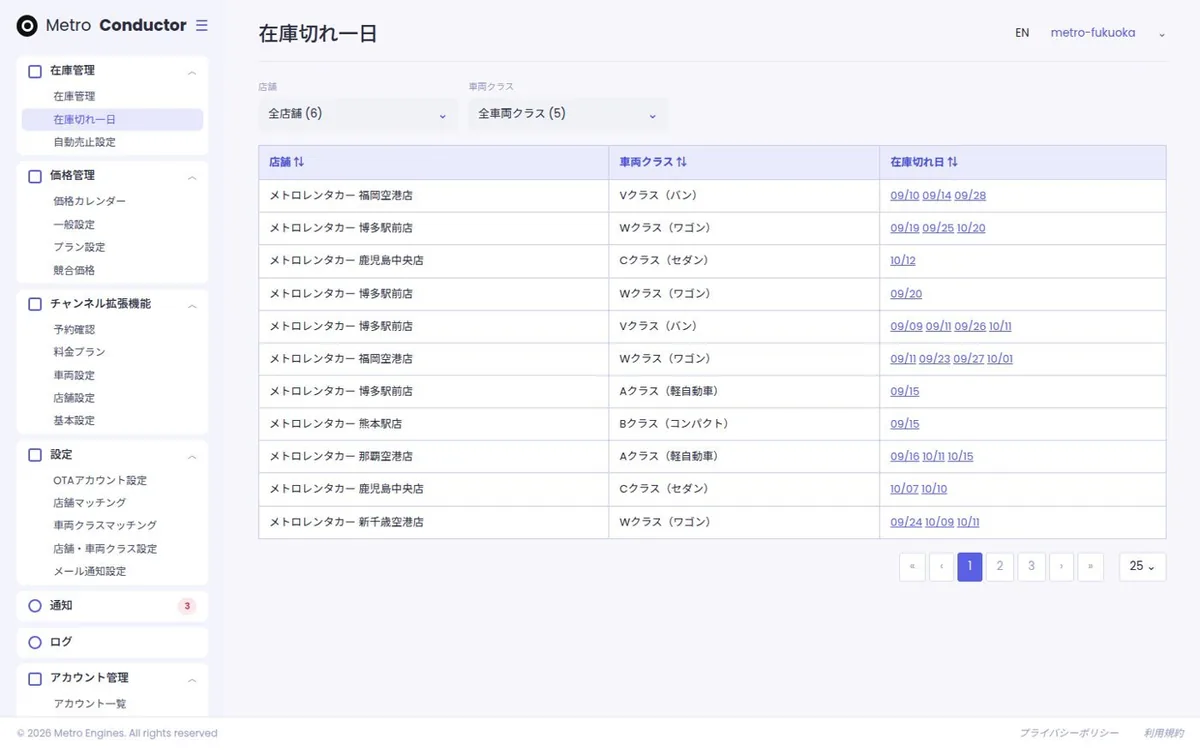Click current page 1 button

970,567
